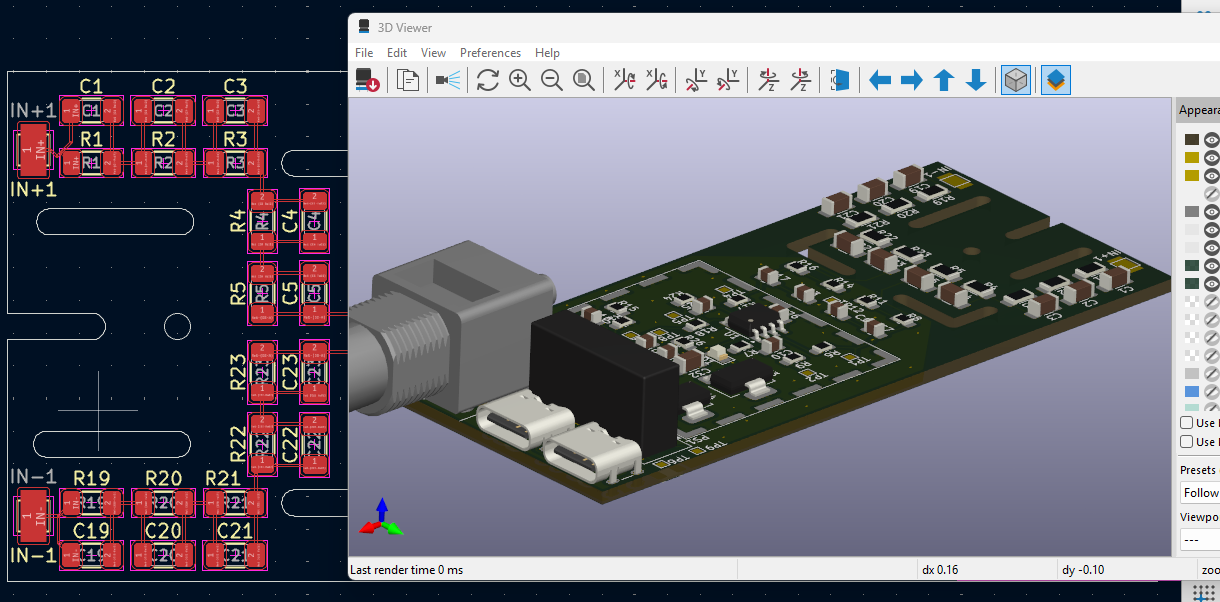Click the blue color swatch in Appearance panel
The width and height of the screenshot is (1220, 602).
[1191, 392]
